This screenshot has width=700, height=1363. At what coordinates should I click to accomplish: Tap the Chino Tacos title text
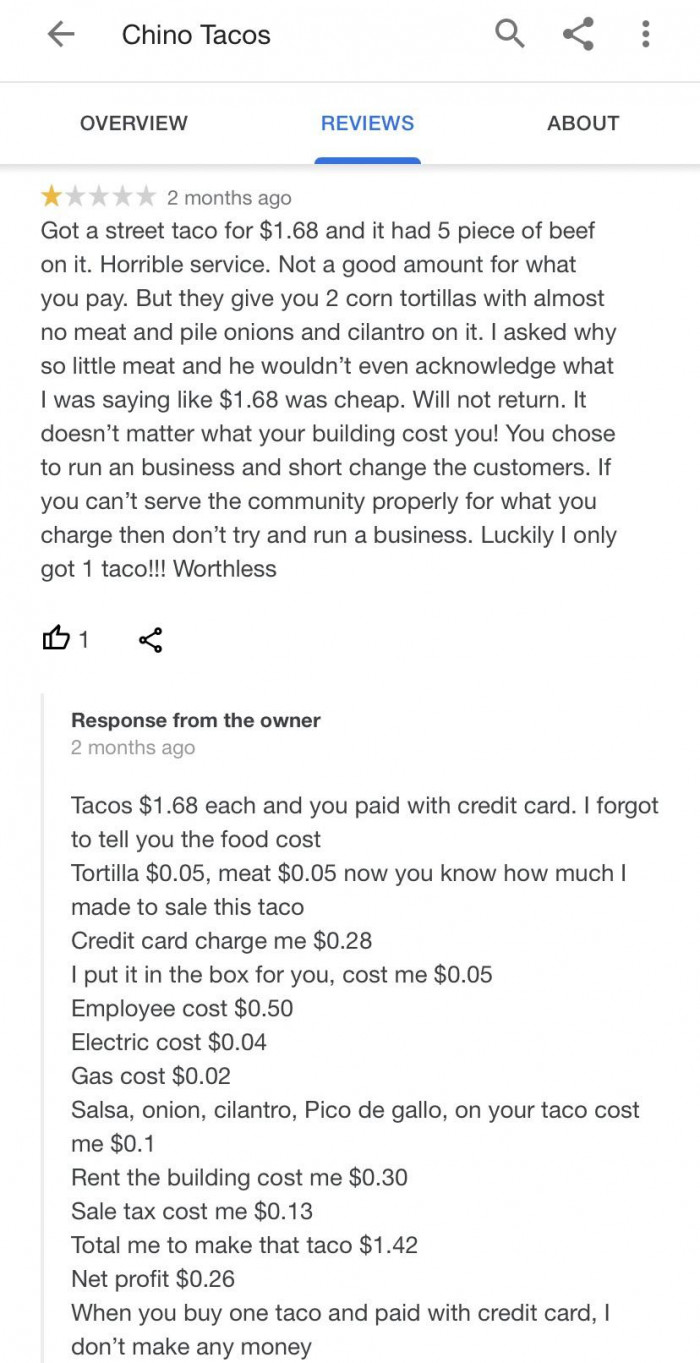point(196,35)
